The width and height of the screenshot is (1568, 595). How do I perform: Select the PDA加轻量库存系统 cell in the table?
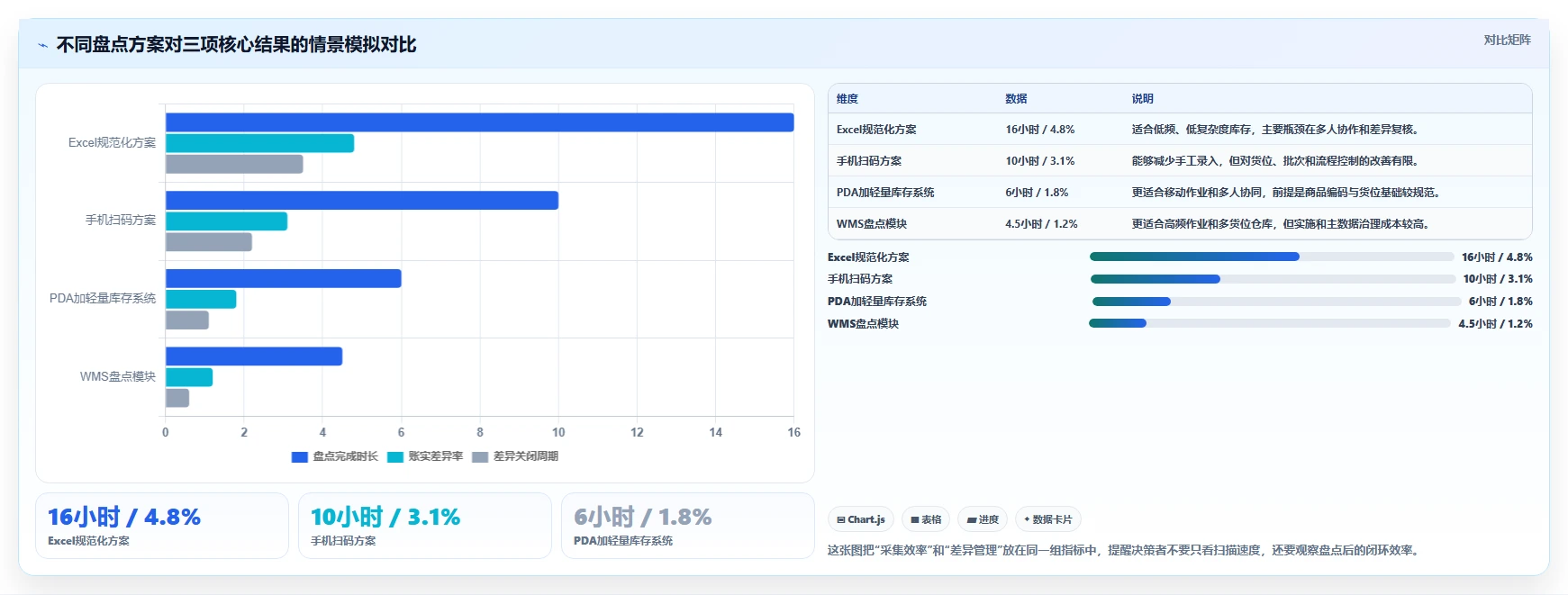pyautogui.click(x=885, y=193)
